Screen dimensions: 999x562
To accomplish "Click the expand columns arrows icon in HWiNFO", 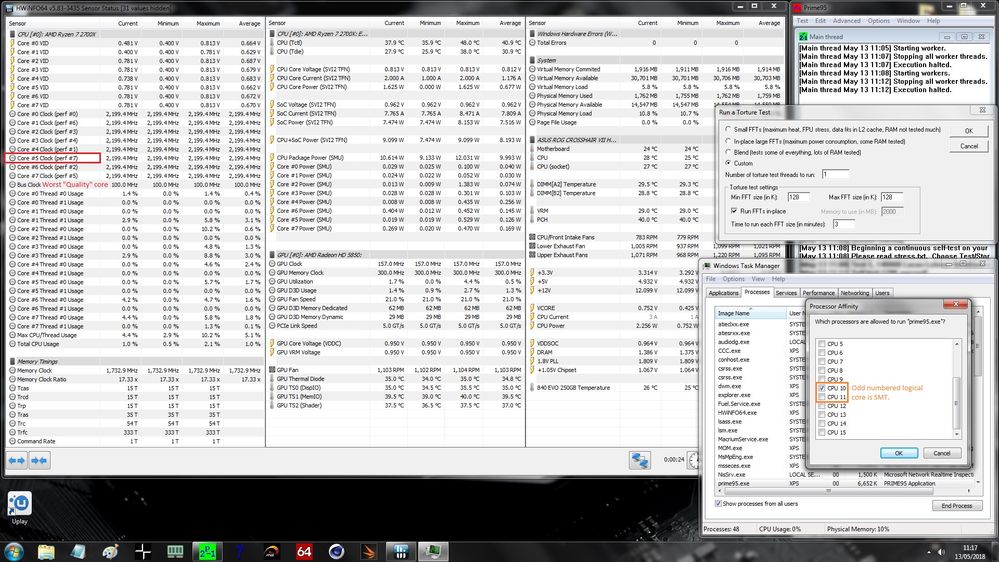I will pos(17,460).
